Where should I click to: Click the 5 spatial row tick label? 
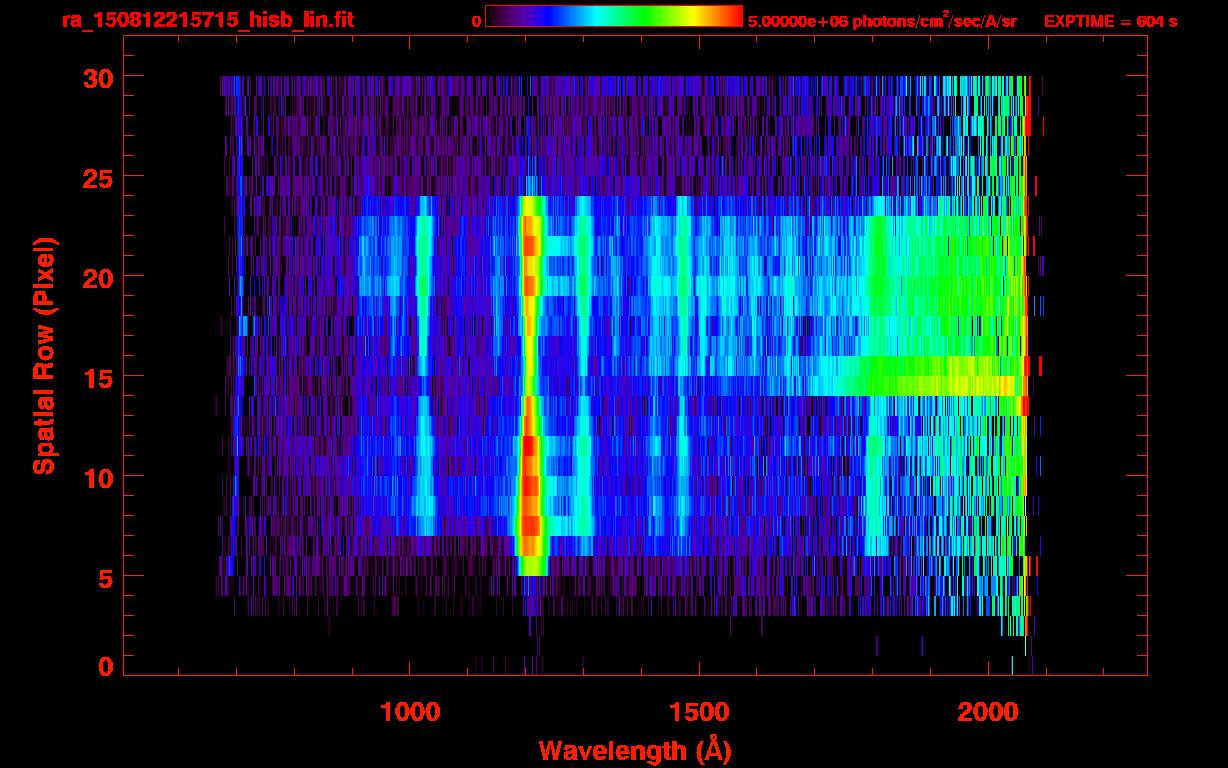tap(105, 577)
